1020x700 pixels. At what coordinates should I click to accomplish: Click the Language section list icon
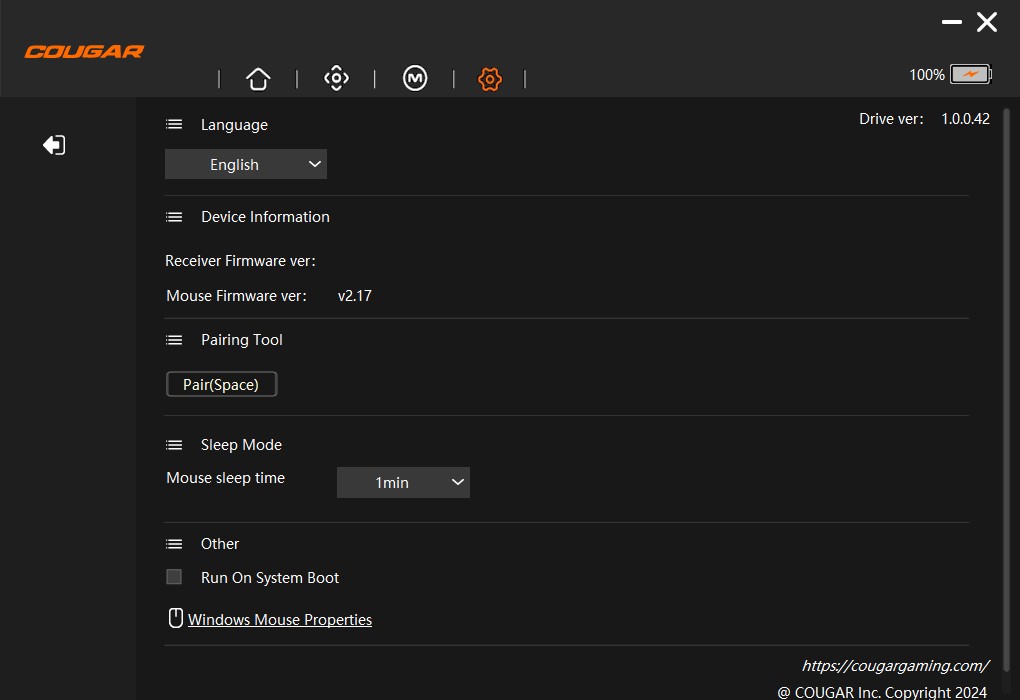coord(174,125)
